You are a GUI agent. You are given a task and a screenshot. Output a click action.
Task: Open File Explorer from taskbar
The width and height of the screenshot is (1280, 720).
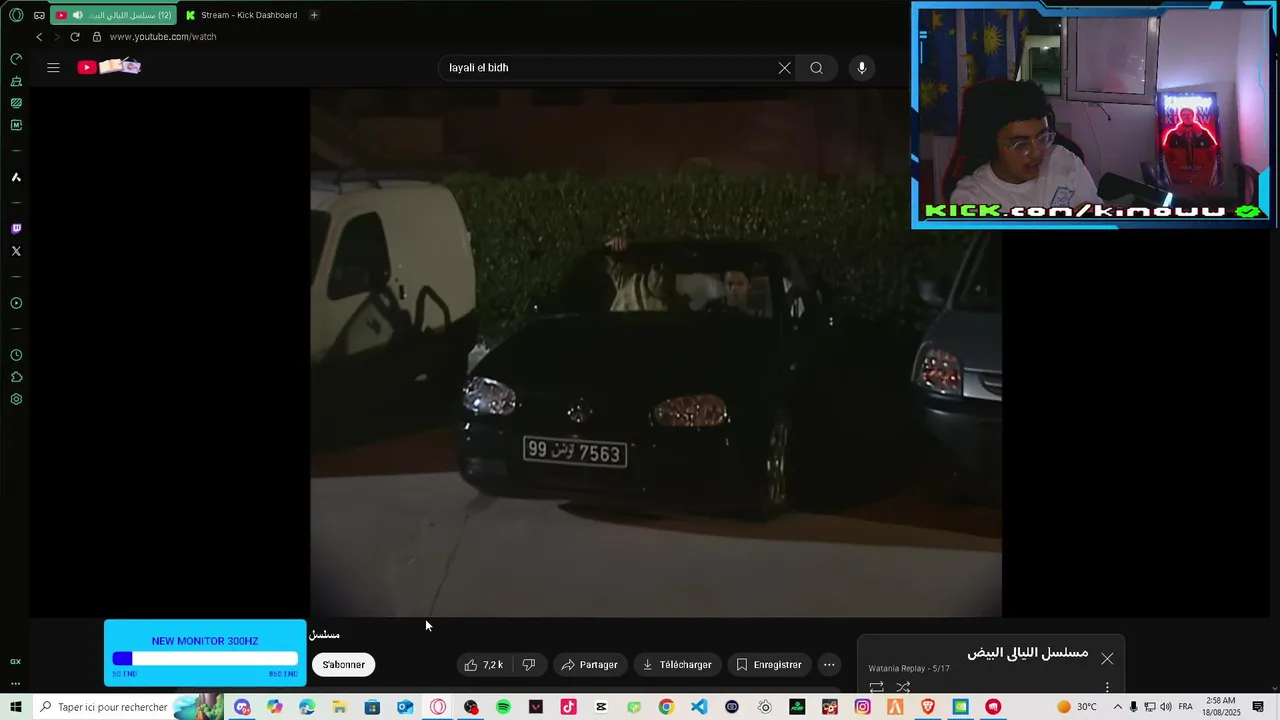(x=340, y=707)
